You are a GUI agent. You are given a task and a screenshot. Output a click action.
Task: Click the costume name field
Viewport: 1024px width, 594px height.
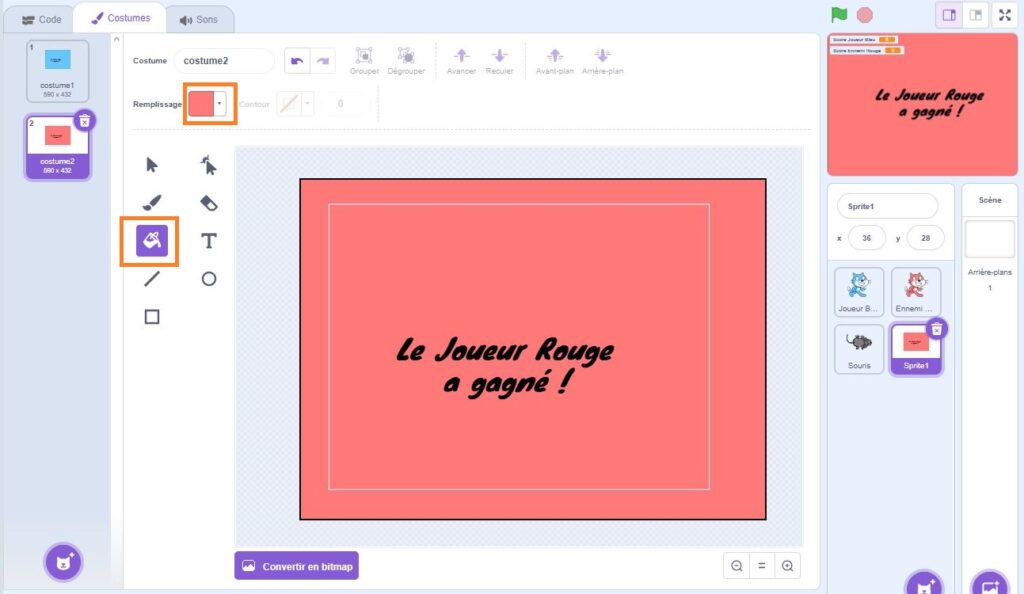click(224, 61)
